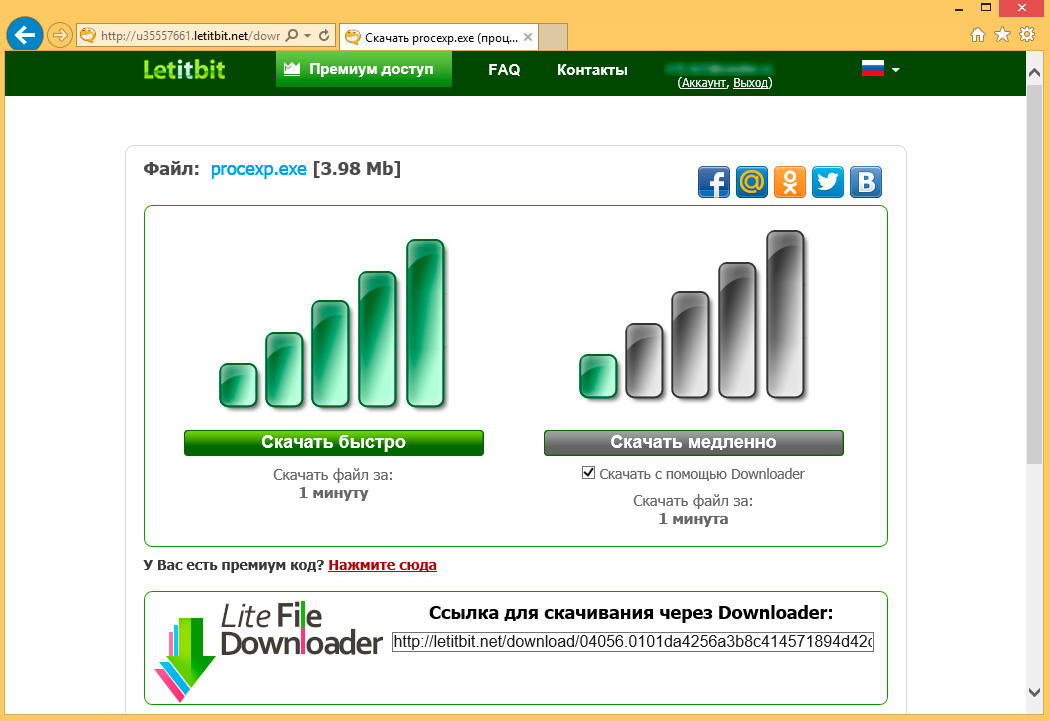Click the search magnifier in address bar
The image size is (1050, 721).
click(291, 35)
